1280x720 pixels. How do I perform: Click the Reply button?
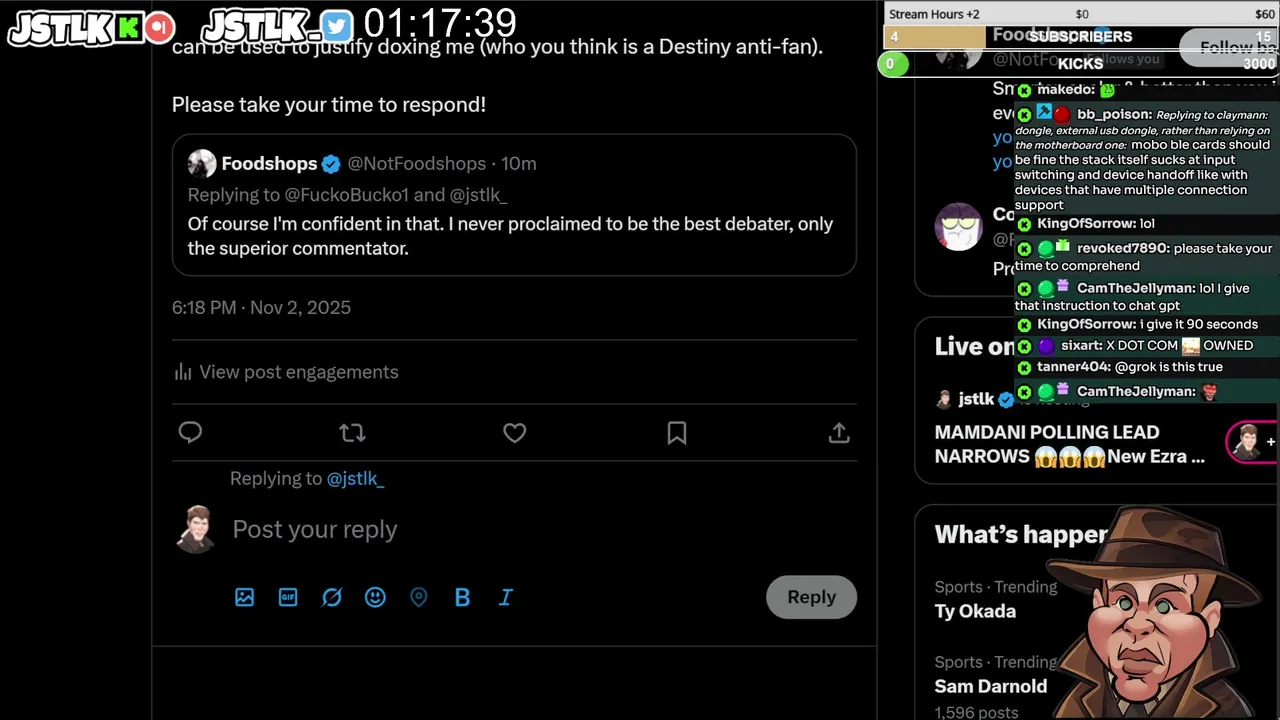811,597
